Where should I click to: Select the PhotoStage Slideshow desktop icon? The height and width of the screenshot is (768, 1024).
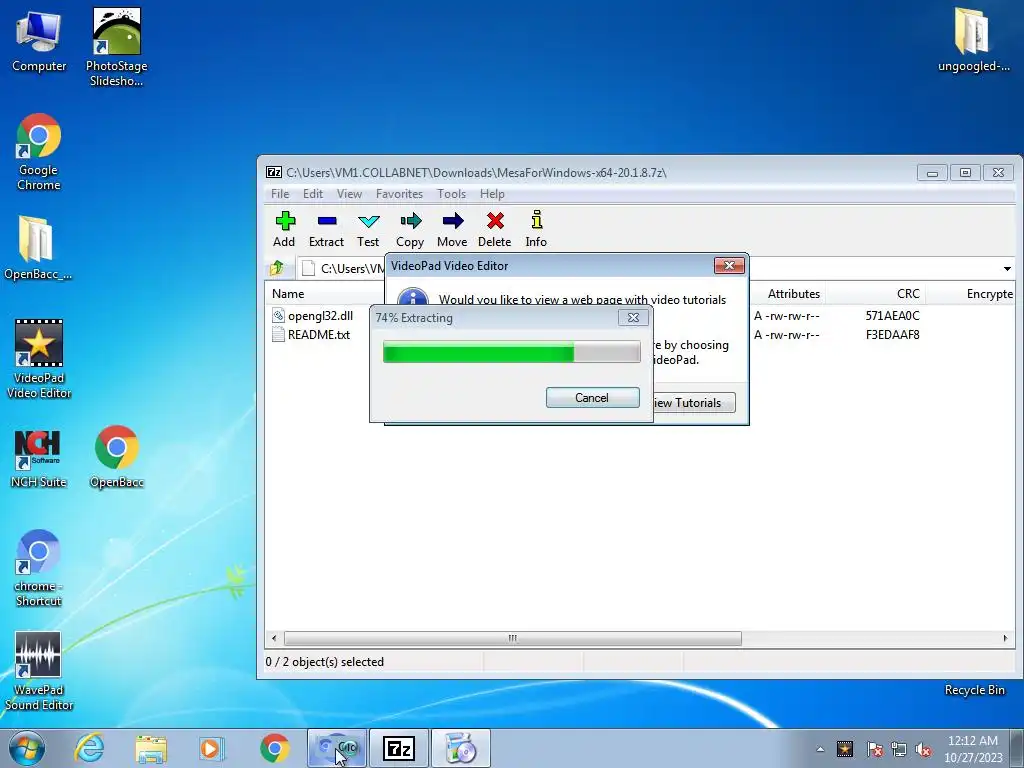116,47
